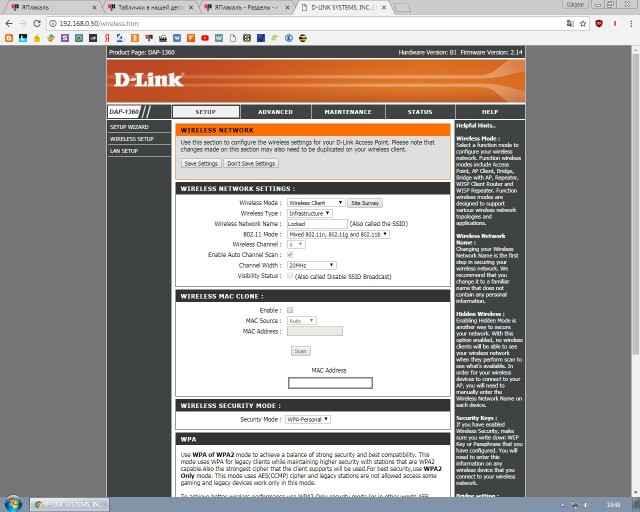Switch to the Таблички browser tab
The width and height of the screenshot is (640, 512).
pos(151,7)
